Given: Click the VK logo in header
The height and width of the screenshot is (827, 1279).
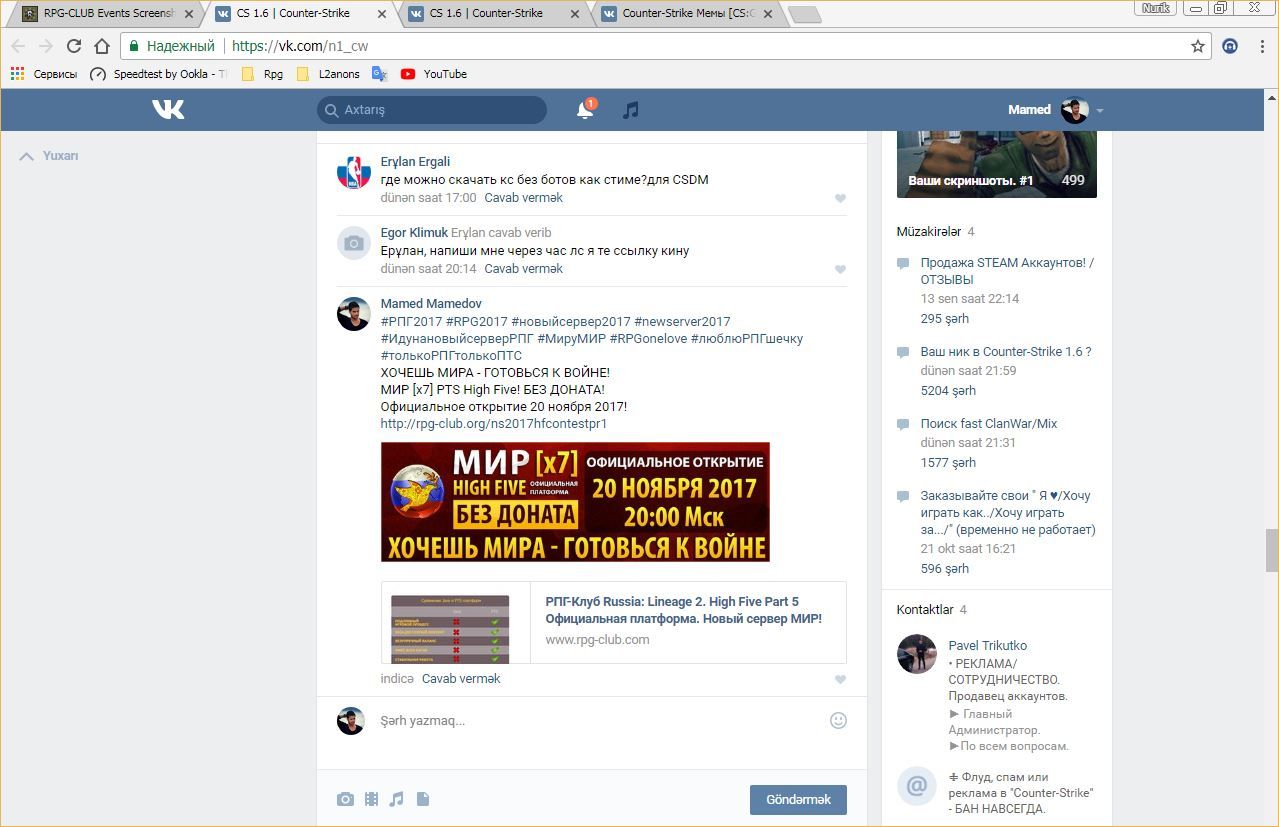Looking at the screenshot, I should [168, 110].
